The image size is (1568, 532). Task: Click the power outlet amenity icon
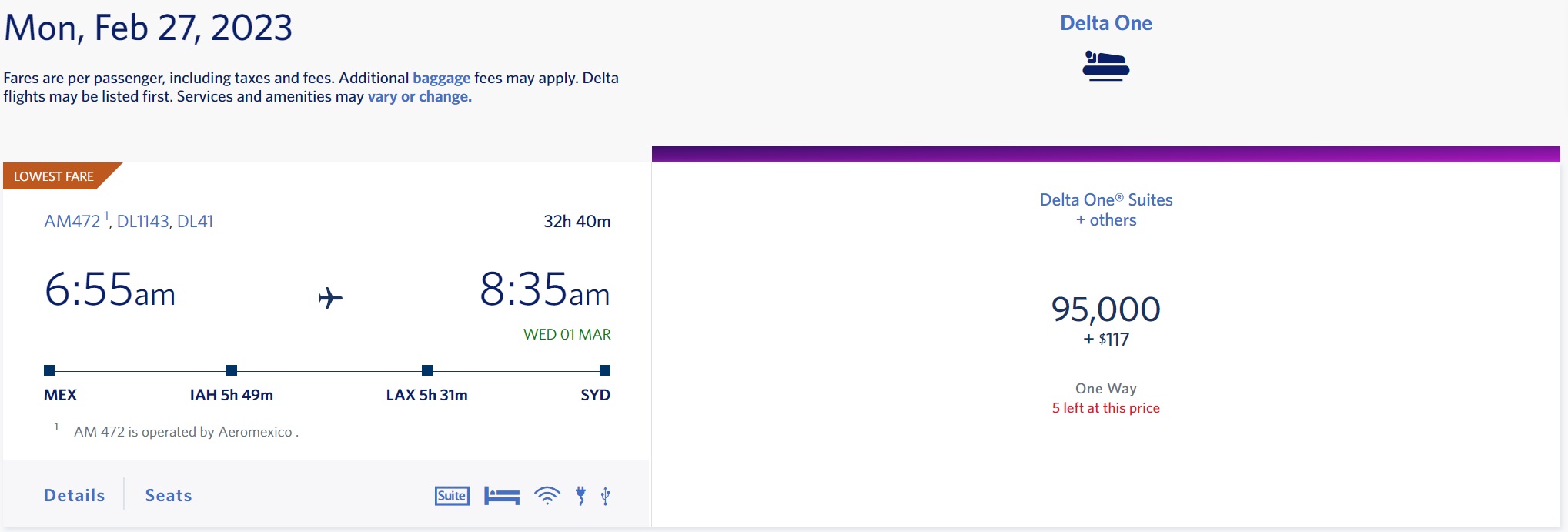click(x=581, y=496)
